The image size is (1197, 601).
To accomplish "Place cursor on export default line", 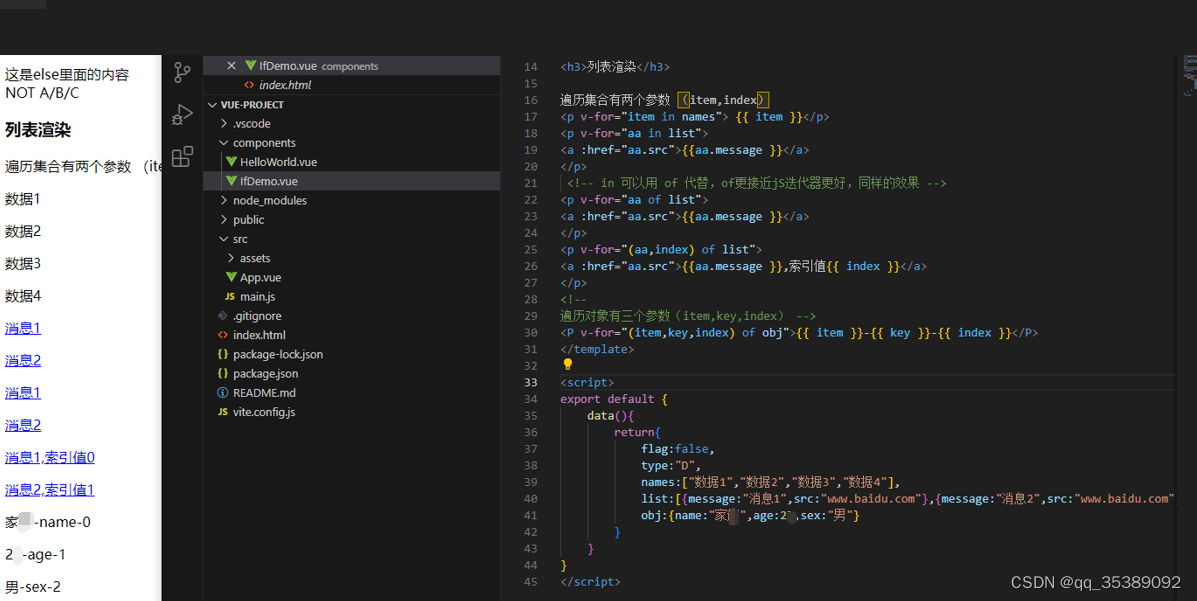I will tap(614, 399).
